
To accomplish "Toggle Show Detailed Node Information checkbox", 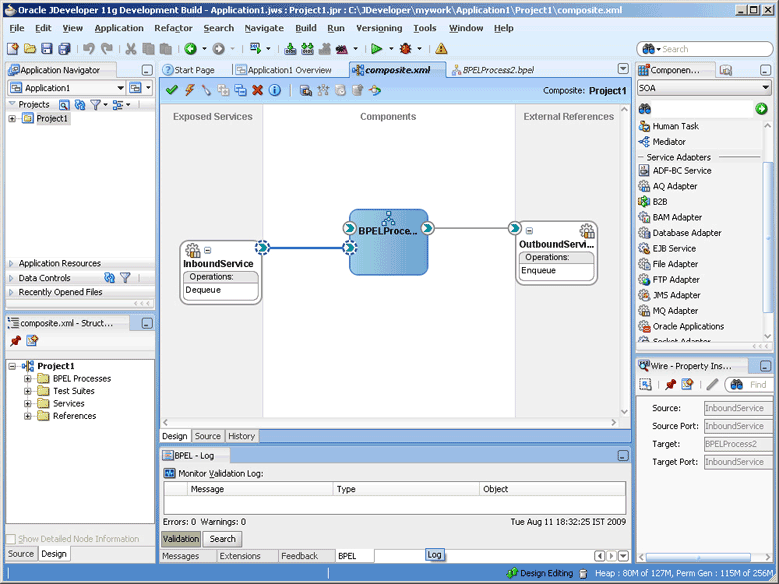I will [x=10, y=539].
